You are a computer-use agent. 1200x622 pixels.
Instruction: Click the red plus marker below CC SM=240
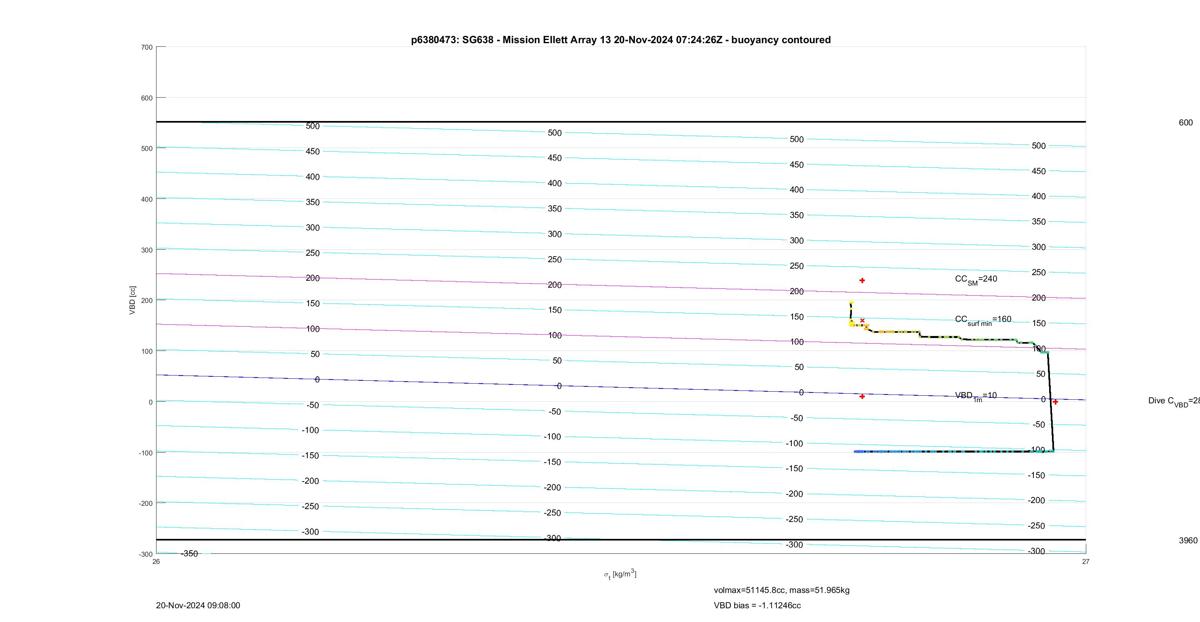pos(862,281)
